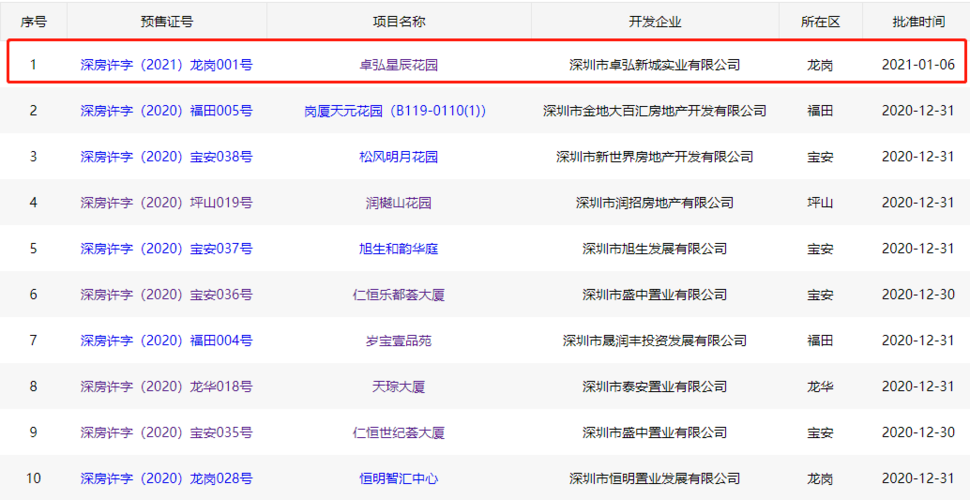Select 深圳市盛中置业有限公司 in the 仁恒世纪荟大厦 row
The width and height of the screenshot is (970, 500).
[x=655, y=433]
